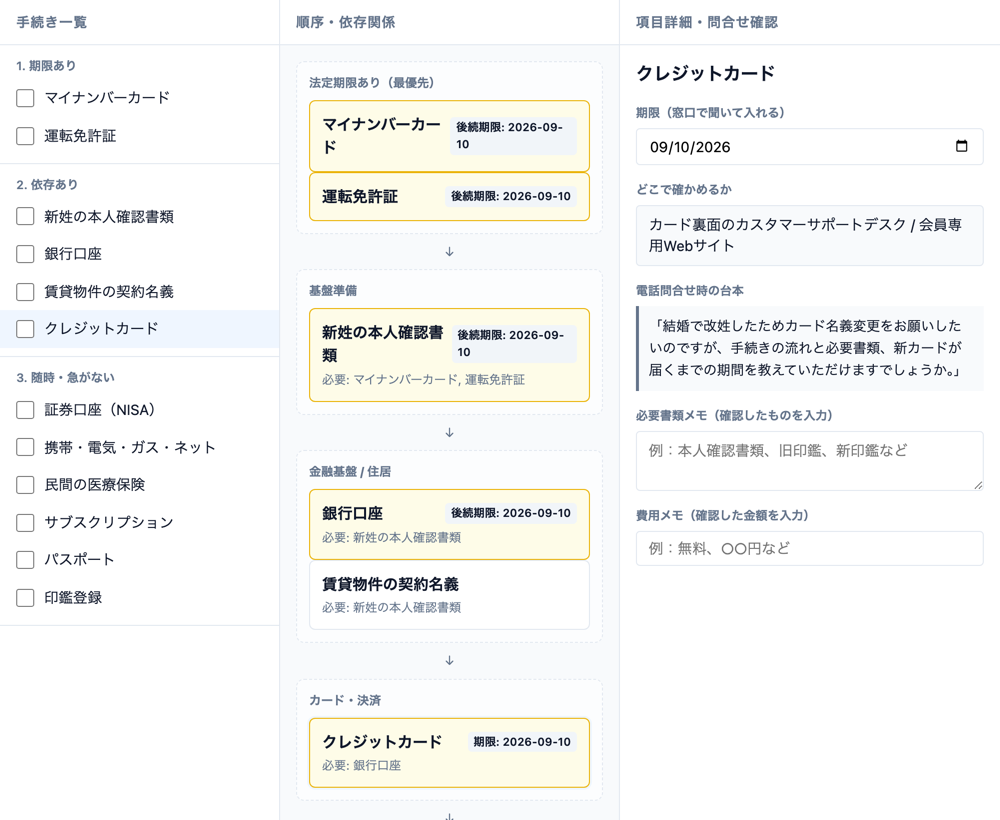
Task: Open 民間の医療保険 list item
Action: point(139,485)
